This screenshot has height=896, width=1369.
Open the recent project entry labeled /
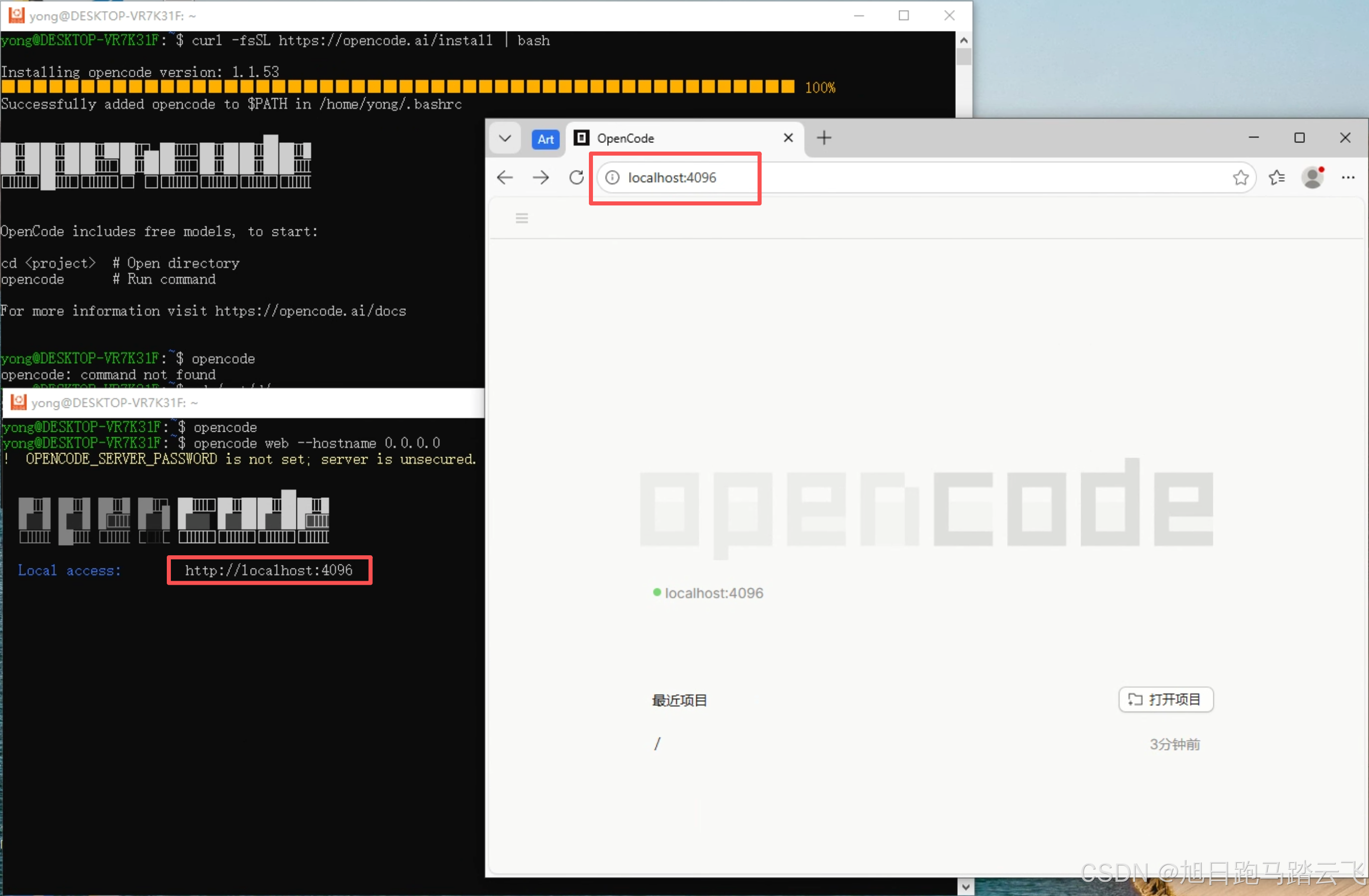click(x=657, y=743)
